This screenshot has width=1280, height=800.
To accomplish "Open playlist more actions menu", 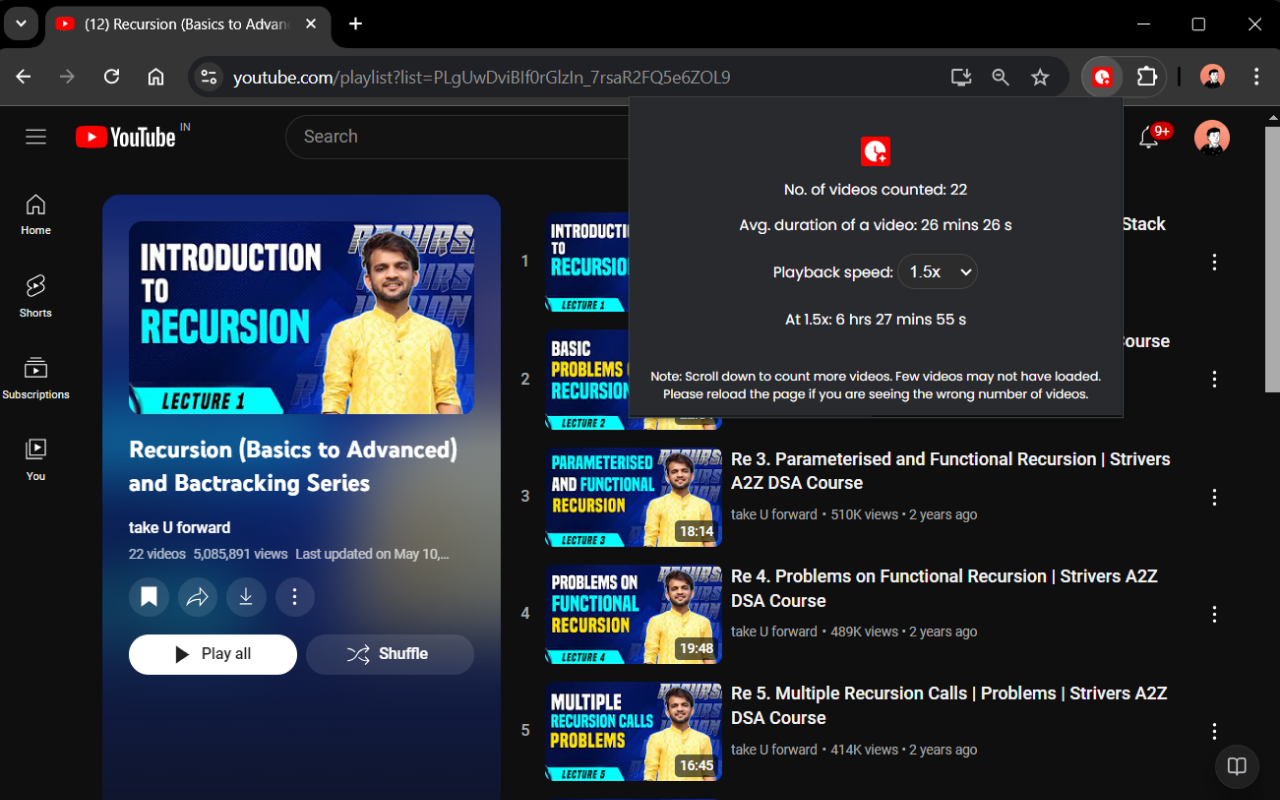I will (x=295, y=597).
